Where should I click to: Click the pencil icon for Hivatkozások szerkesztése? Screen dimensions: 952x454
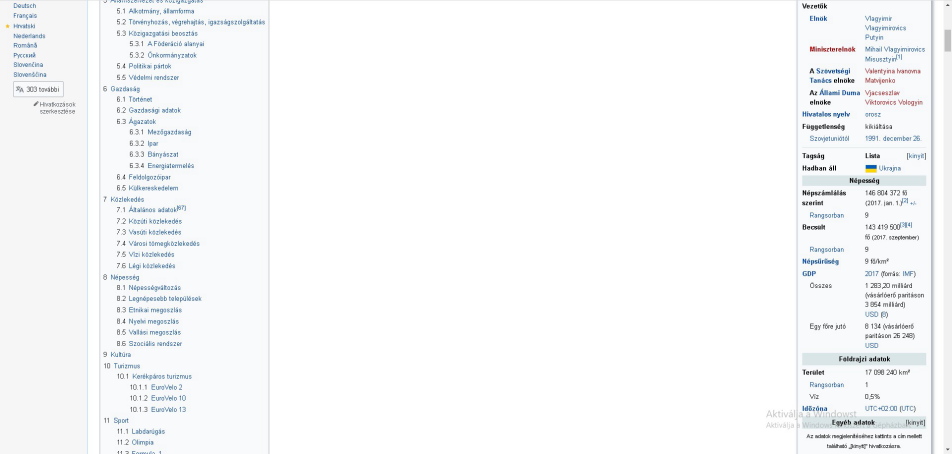click(x=37, y=103)
